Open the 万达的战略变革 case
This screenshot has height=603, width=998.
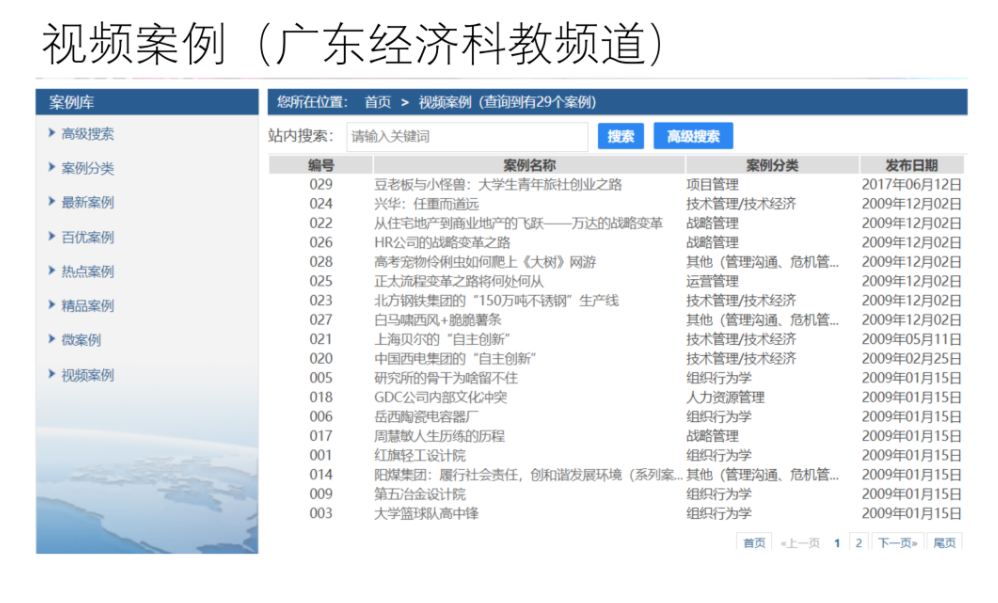518,223
